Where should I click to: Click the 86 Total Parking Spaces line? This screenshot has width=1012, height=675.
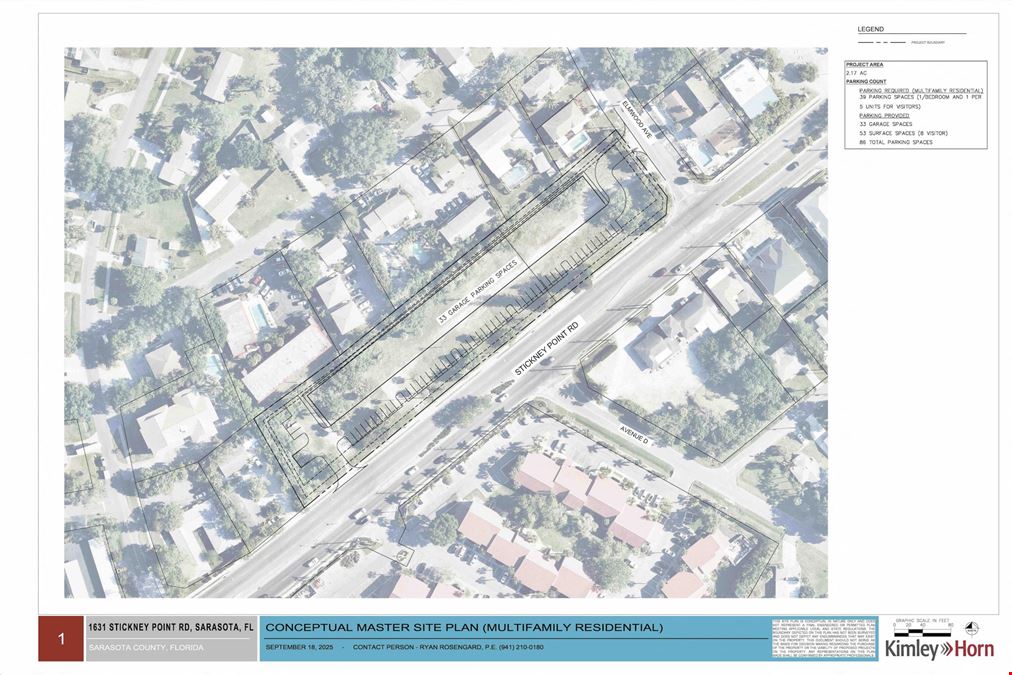pyautogui.click(x=896, y=142)
